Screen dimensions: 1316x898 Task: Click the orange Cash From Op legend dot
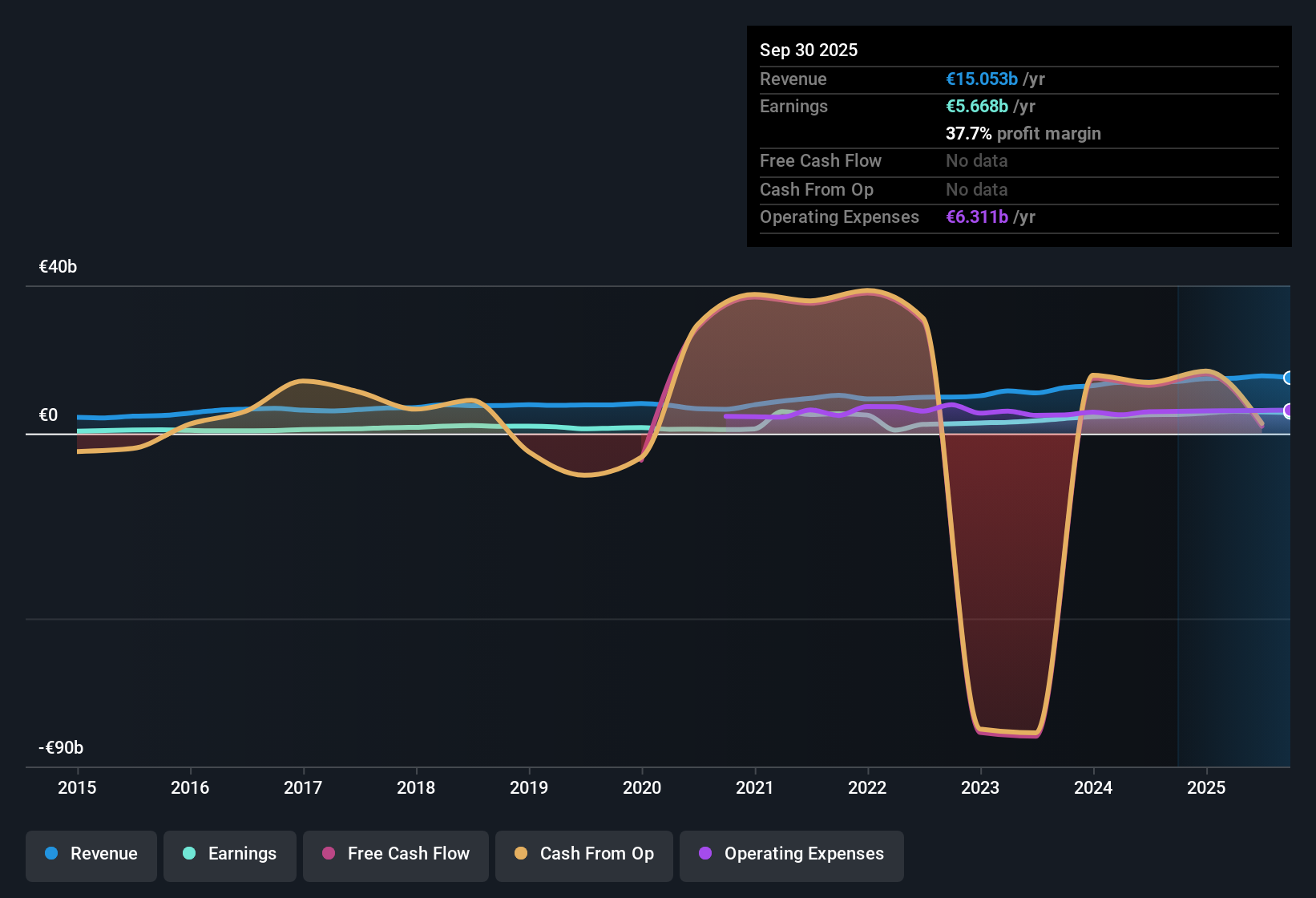(521, 854)
